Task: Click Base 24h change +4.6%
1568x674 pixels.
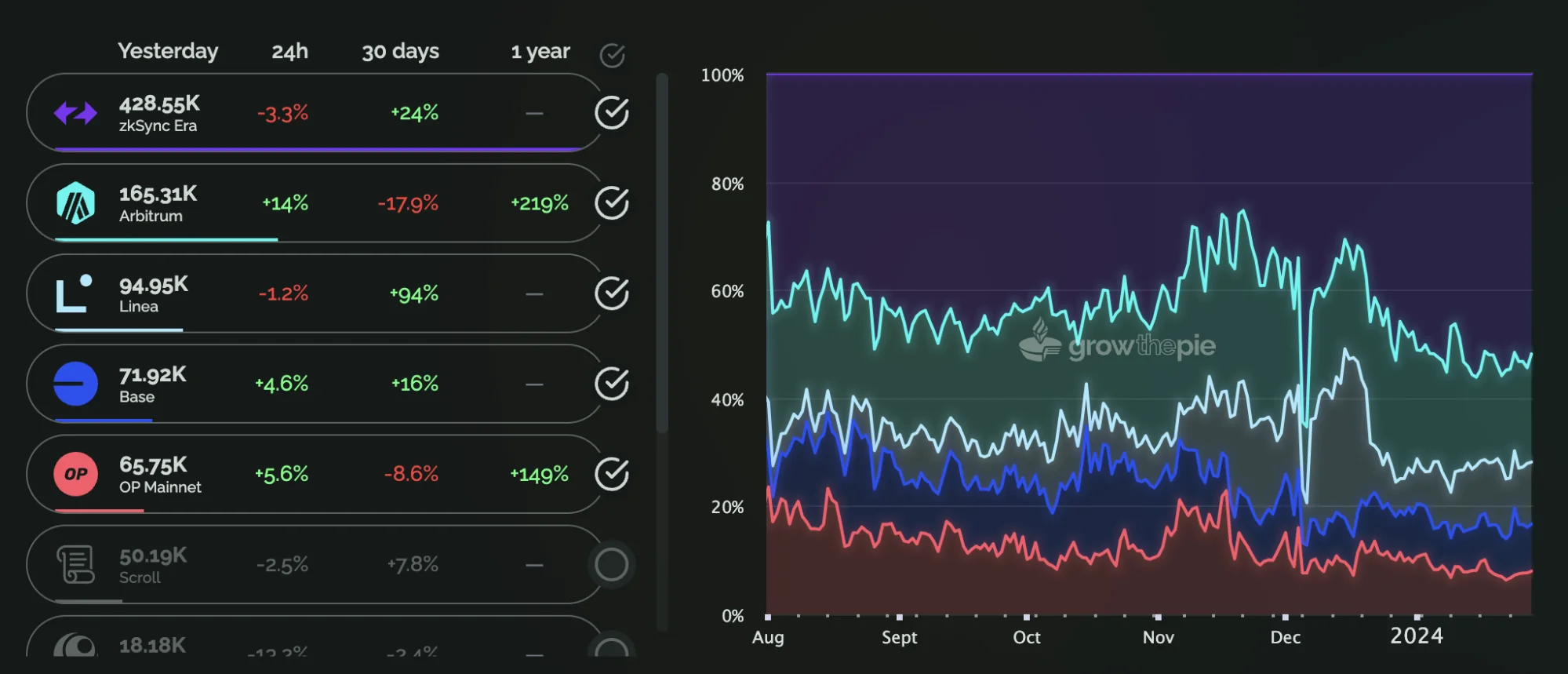Action: click(x=282, y=384)
